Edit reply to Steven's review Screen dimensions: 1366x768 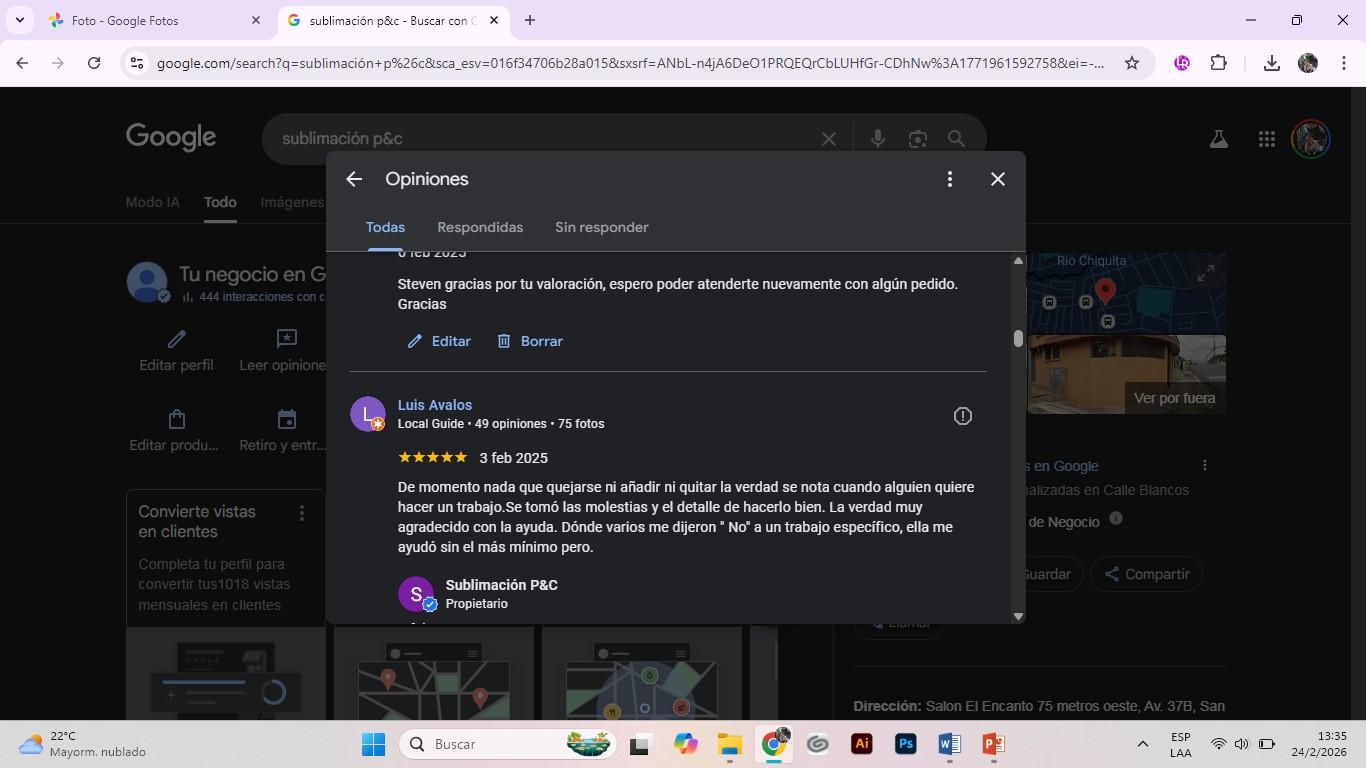(x=439, y=341)
